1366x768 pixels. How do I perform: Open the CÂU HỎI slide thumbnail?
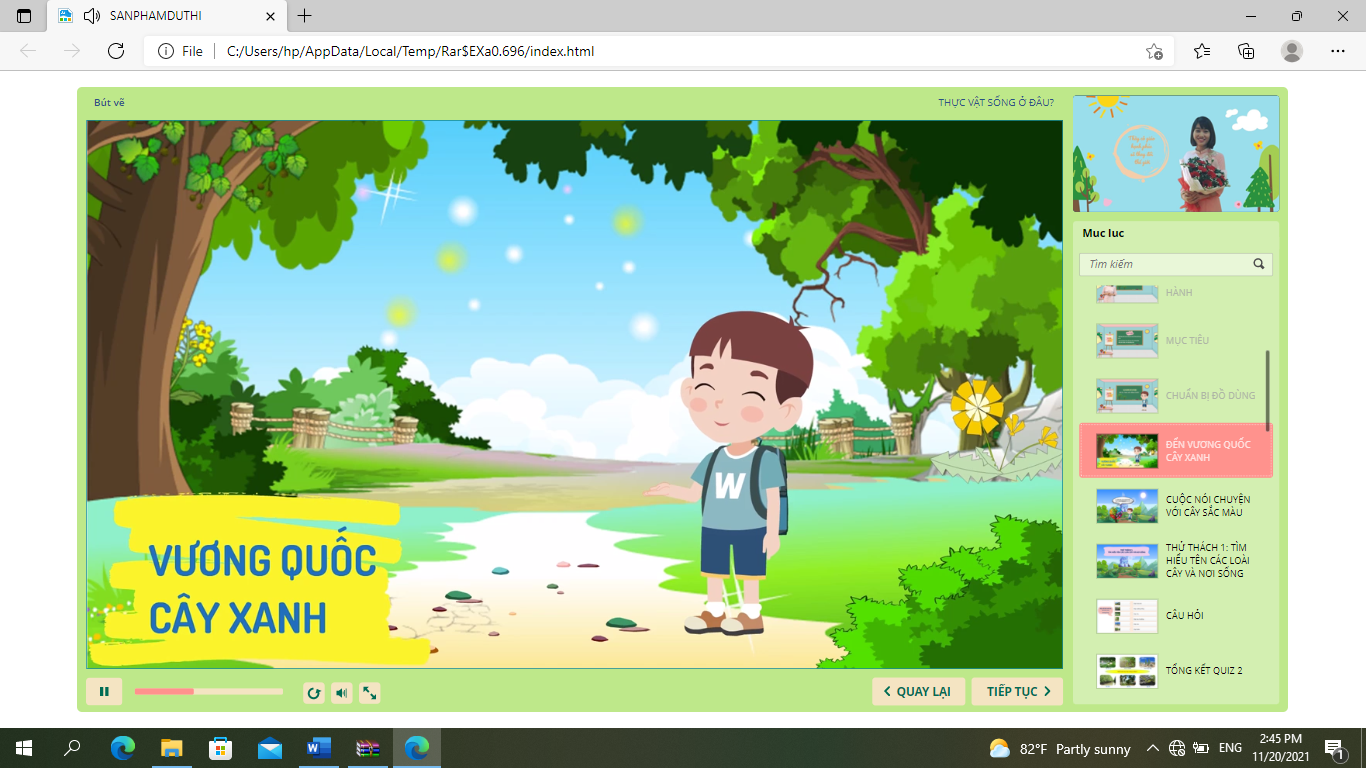[1127, 616]
